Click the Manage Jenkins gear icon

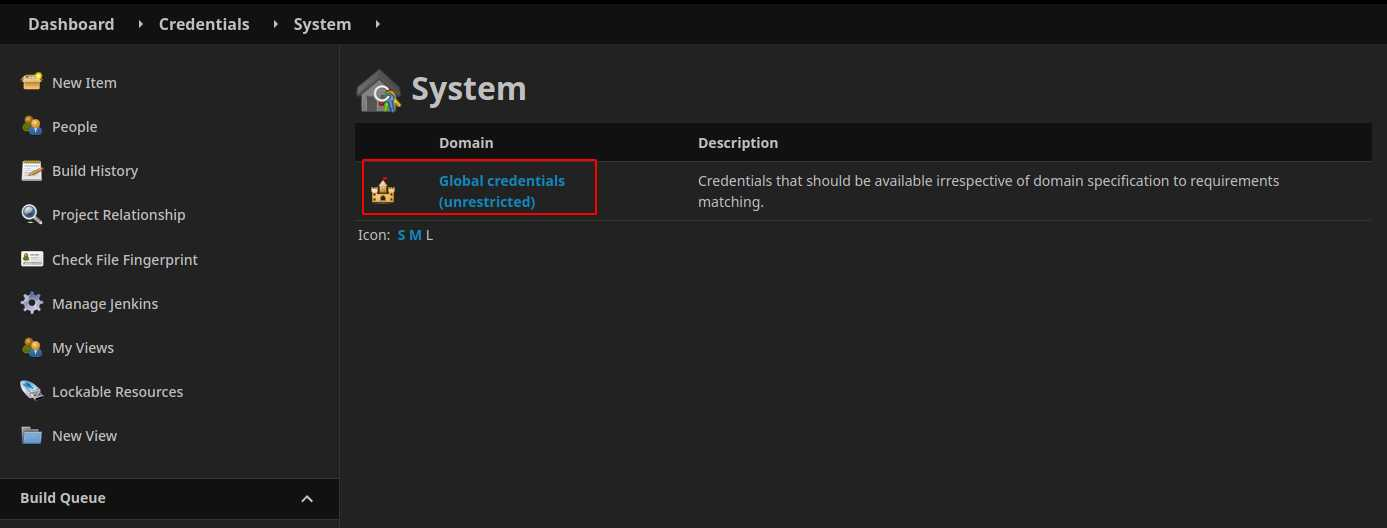32,303
